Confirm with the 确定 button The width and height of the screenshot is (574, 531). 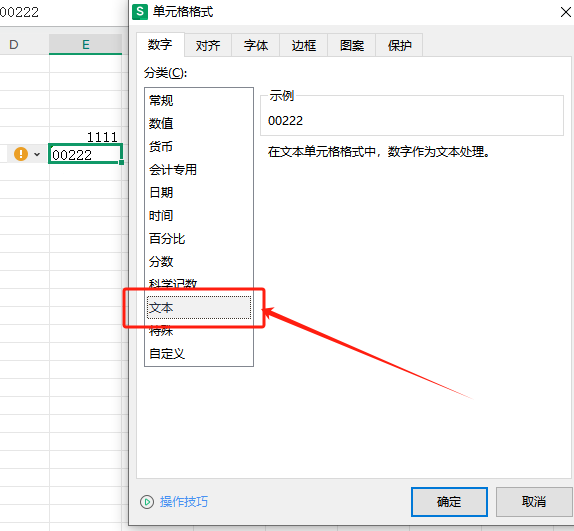coord(449,502)
